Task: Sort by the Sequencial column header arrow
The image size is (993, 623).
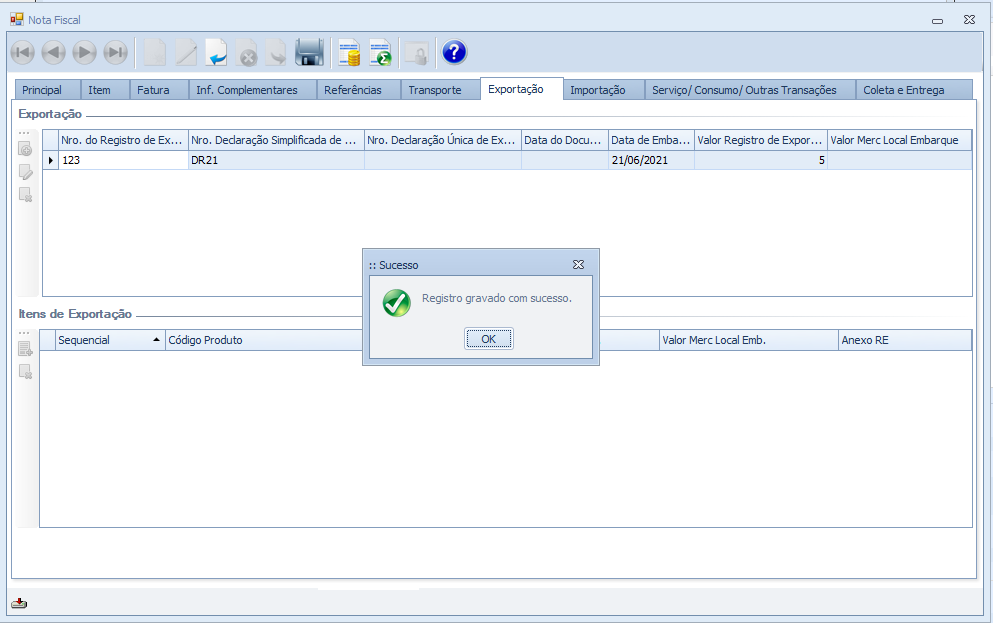Action: click(156, 340)
